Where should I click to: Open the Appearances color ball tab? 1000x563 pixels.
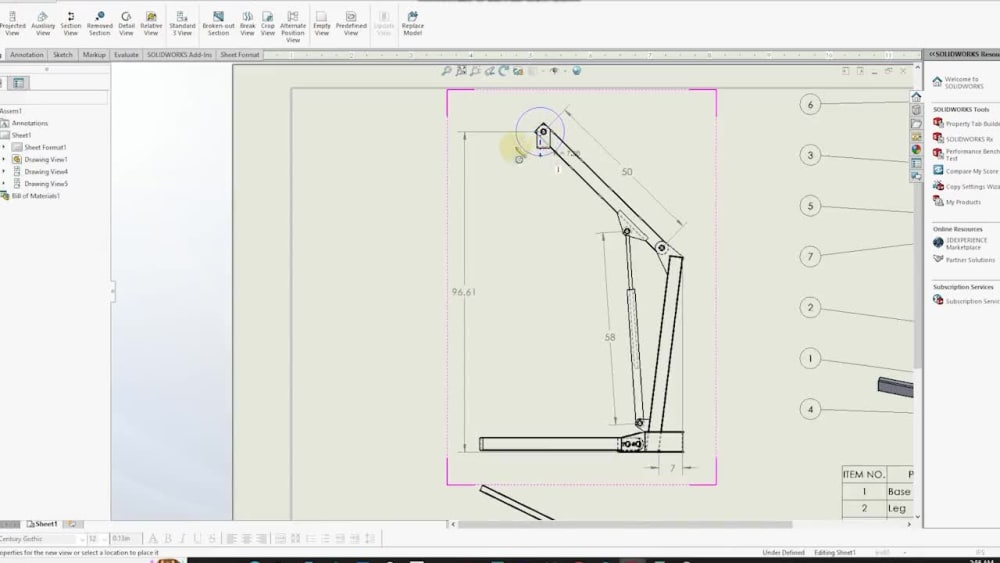(916, 150)
